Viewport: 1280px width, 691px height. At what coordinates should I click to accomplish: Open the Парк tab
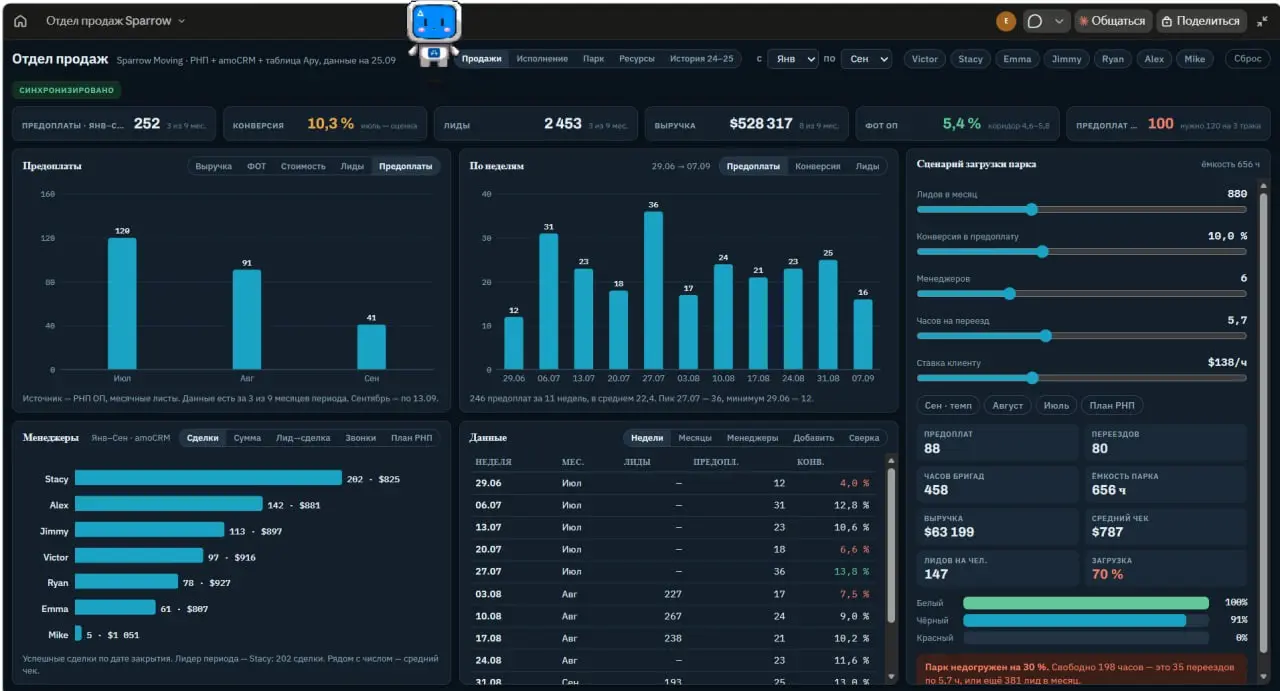point(594,59)
